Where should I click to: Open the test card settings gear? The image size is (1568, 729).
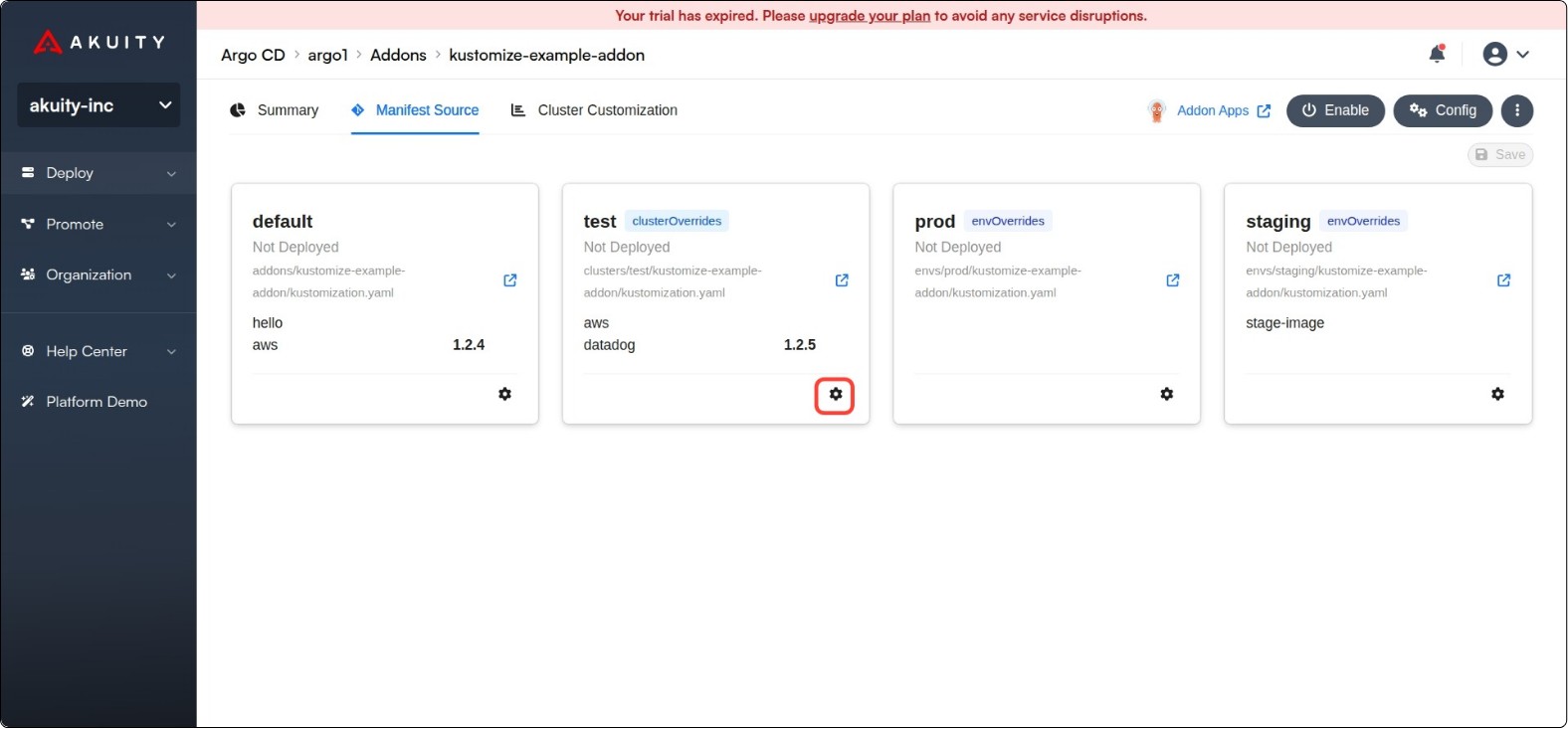[x=836, y=395]
